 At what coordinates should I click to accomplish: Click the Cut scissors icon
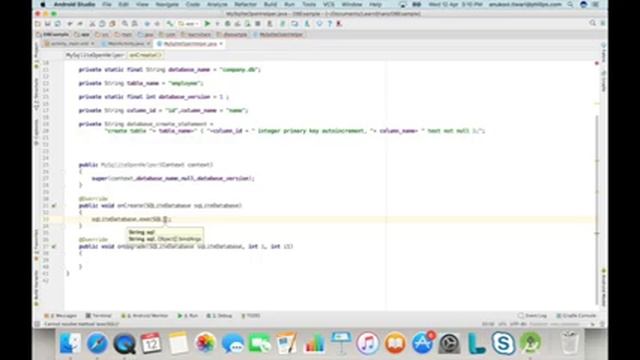92,24
